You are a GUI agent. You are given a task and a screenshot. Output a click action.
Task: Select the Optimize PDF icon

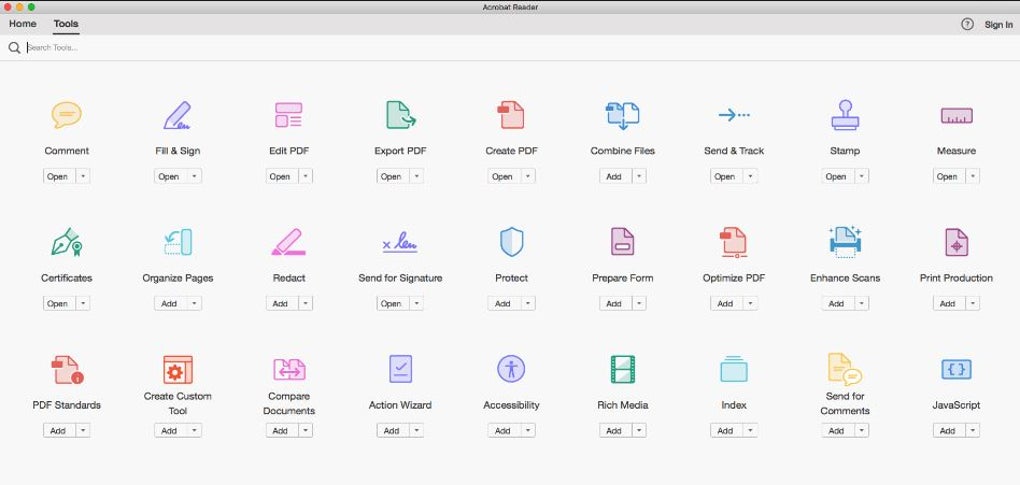[x=734, y=242]
